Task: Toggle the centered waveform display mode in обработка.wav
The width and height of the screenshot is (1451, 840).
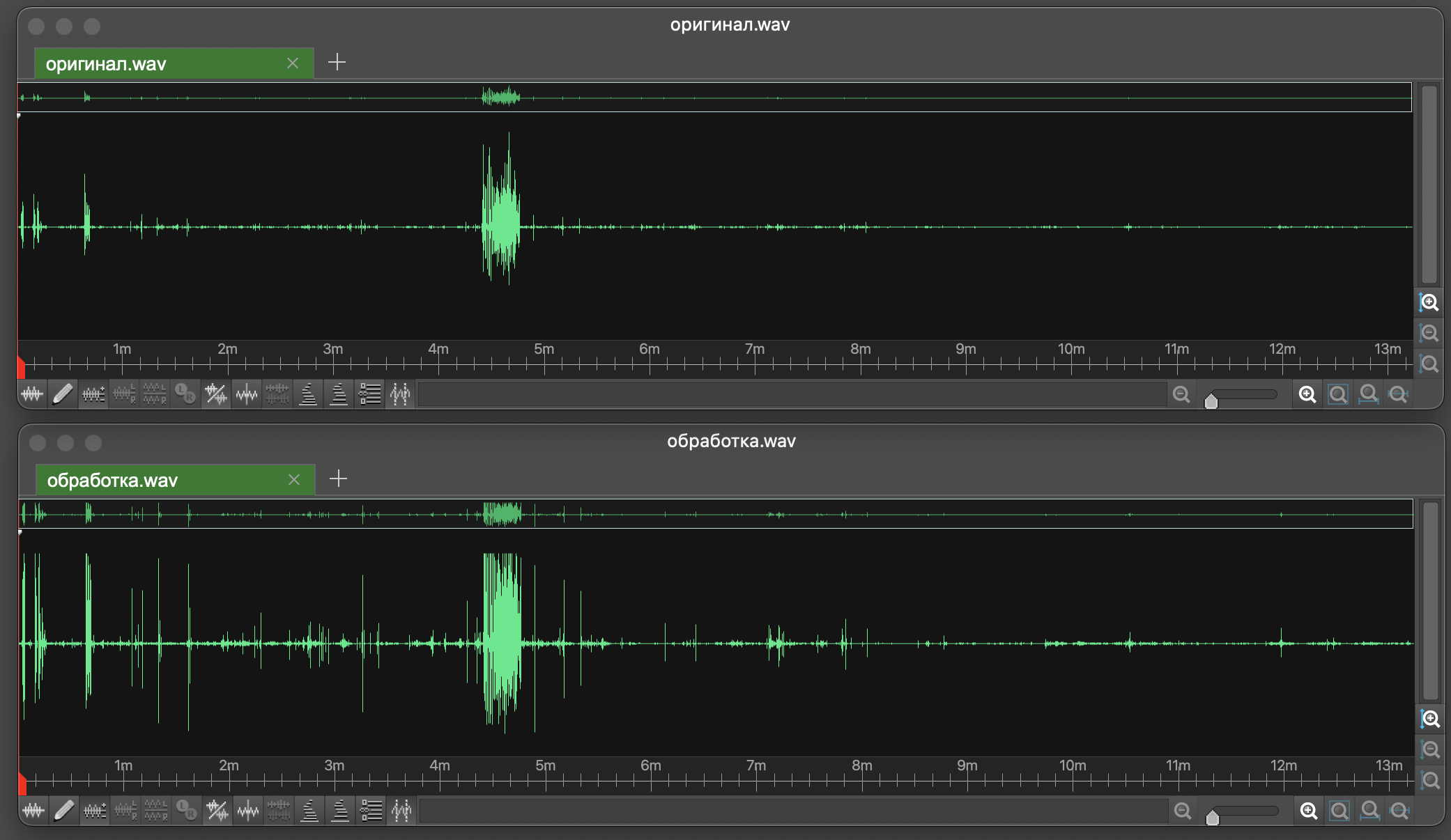Action: coord(248,811)
